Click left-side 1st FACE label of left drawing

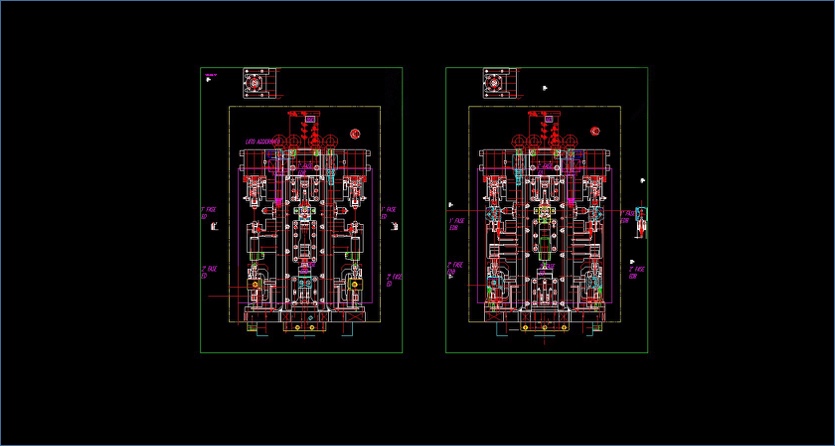coord(207,213)
